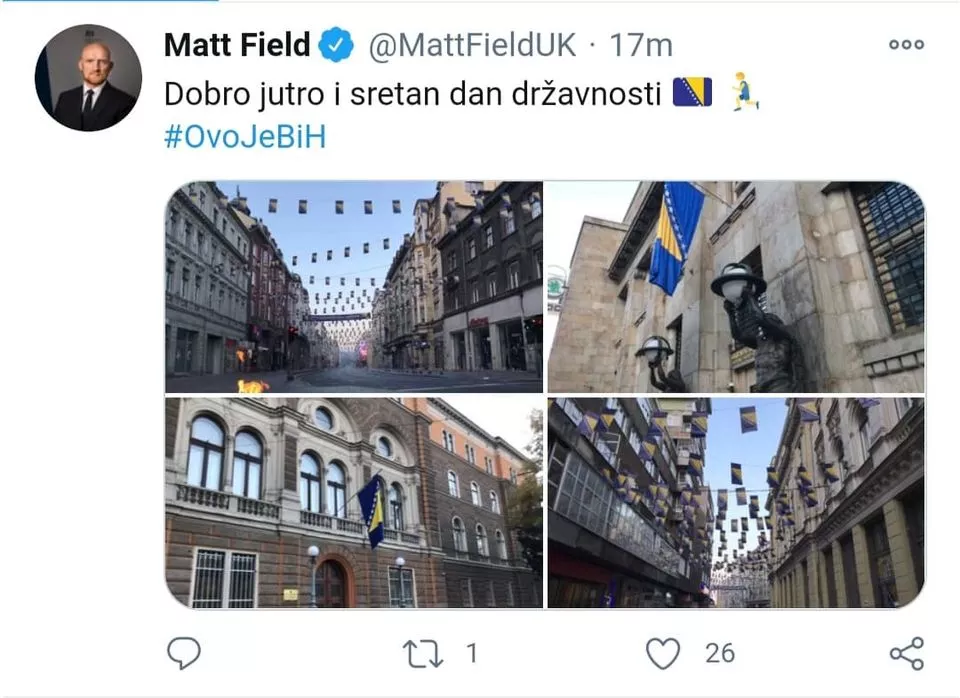
Task: Open the reply speech bubble icon
Action: click(184, 653)
